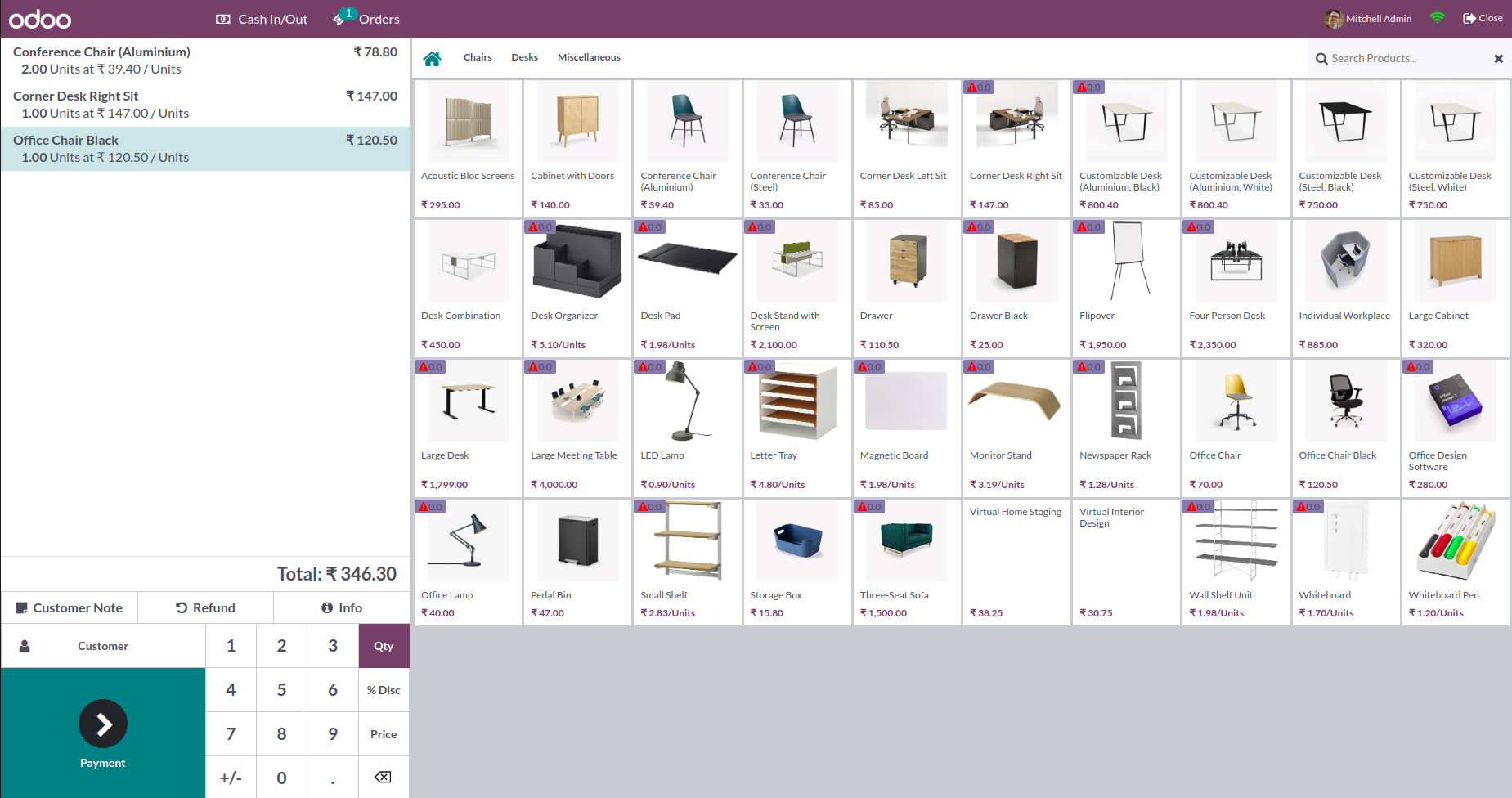The height and width of the screenshot is (798, 1512).
Task: Go to the home category icon
Action: [433, 58]
